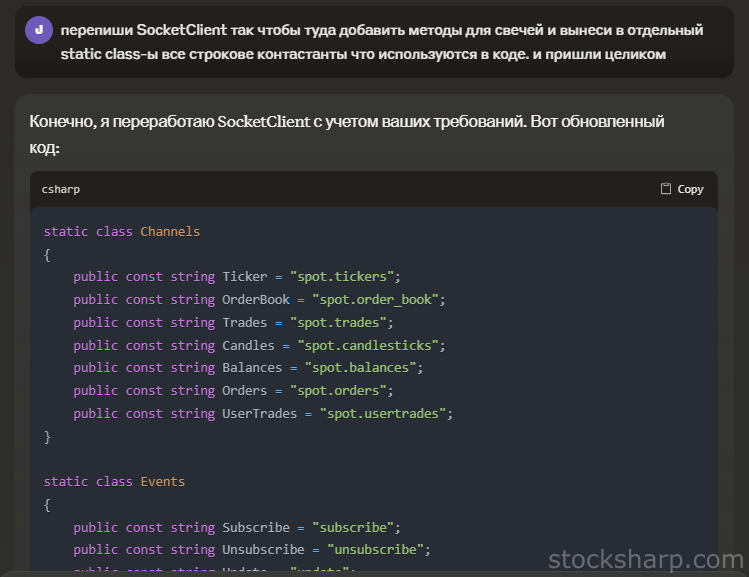Select the "subscribe" string value
This screenshot has width=749, height=577.
tap(356, 527)
